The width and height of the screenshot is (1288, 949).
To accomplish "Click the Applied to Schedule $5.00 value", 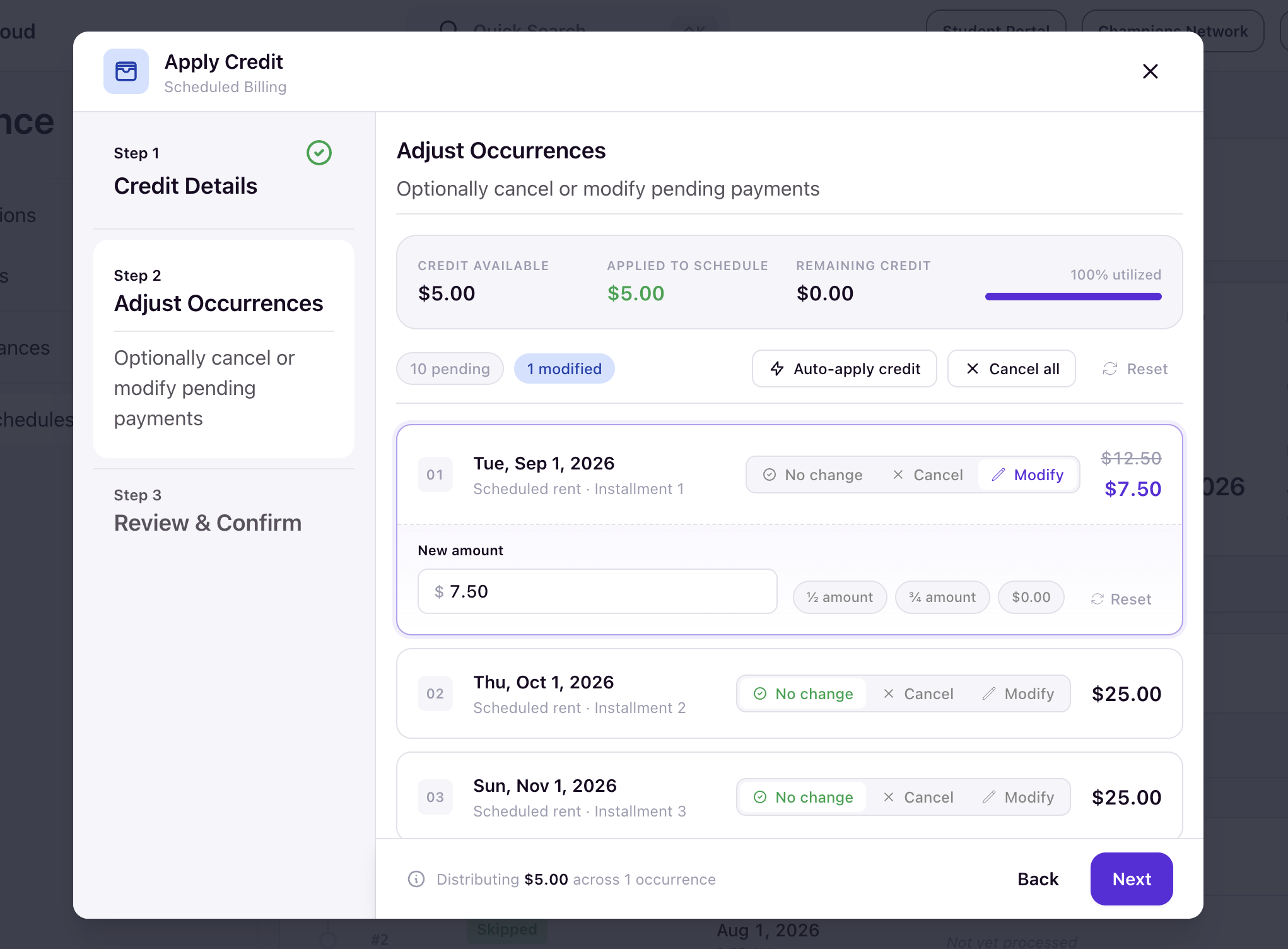I will (x=636, y=293).
